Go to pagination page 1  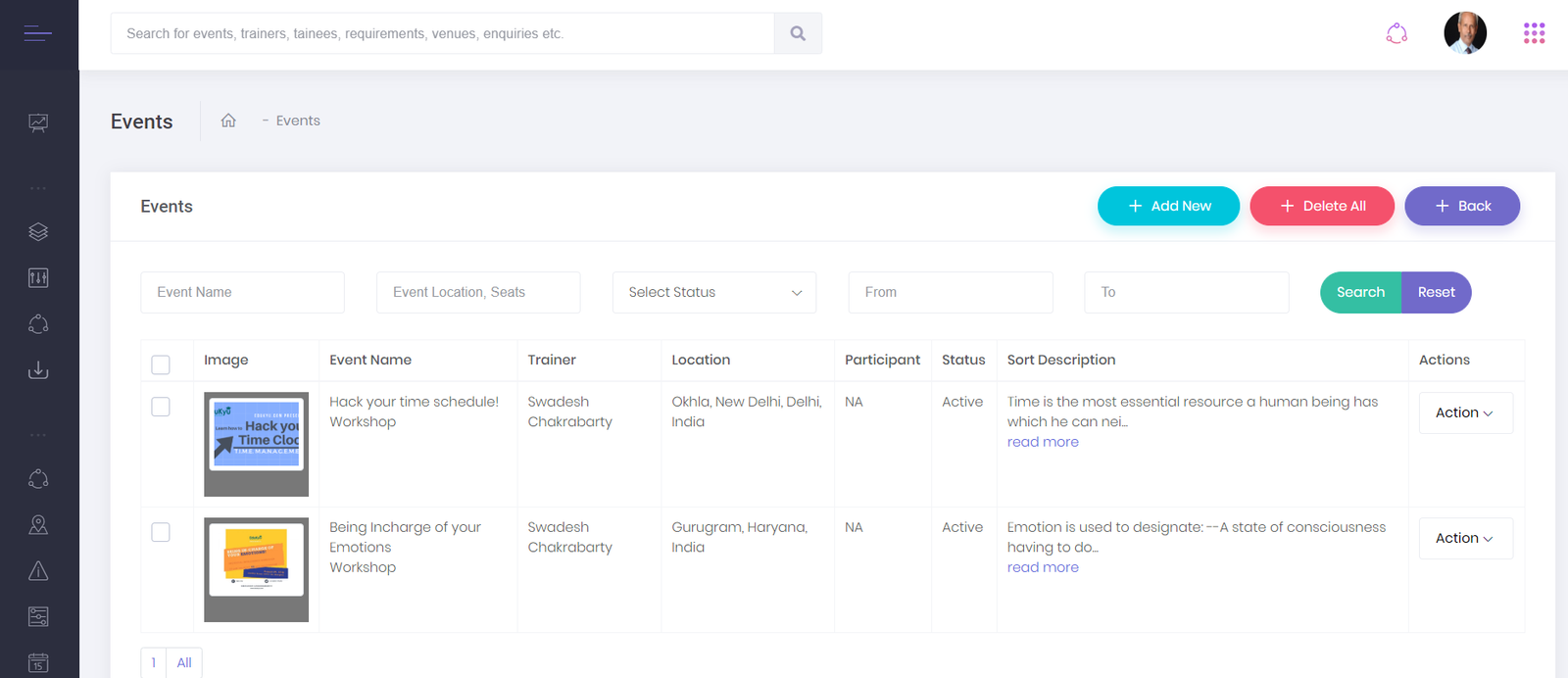coord(154,662)
